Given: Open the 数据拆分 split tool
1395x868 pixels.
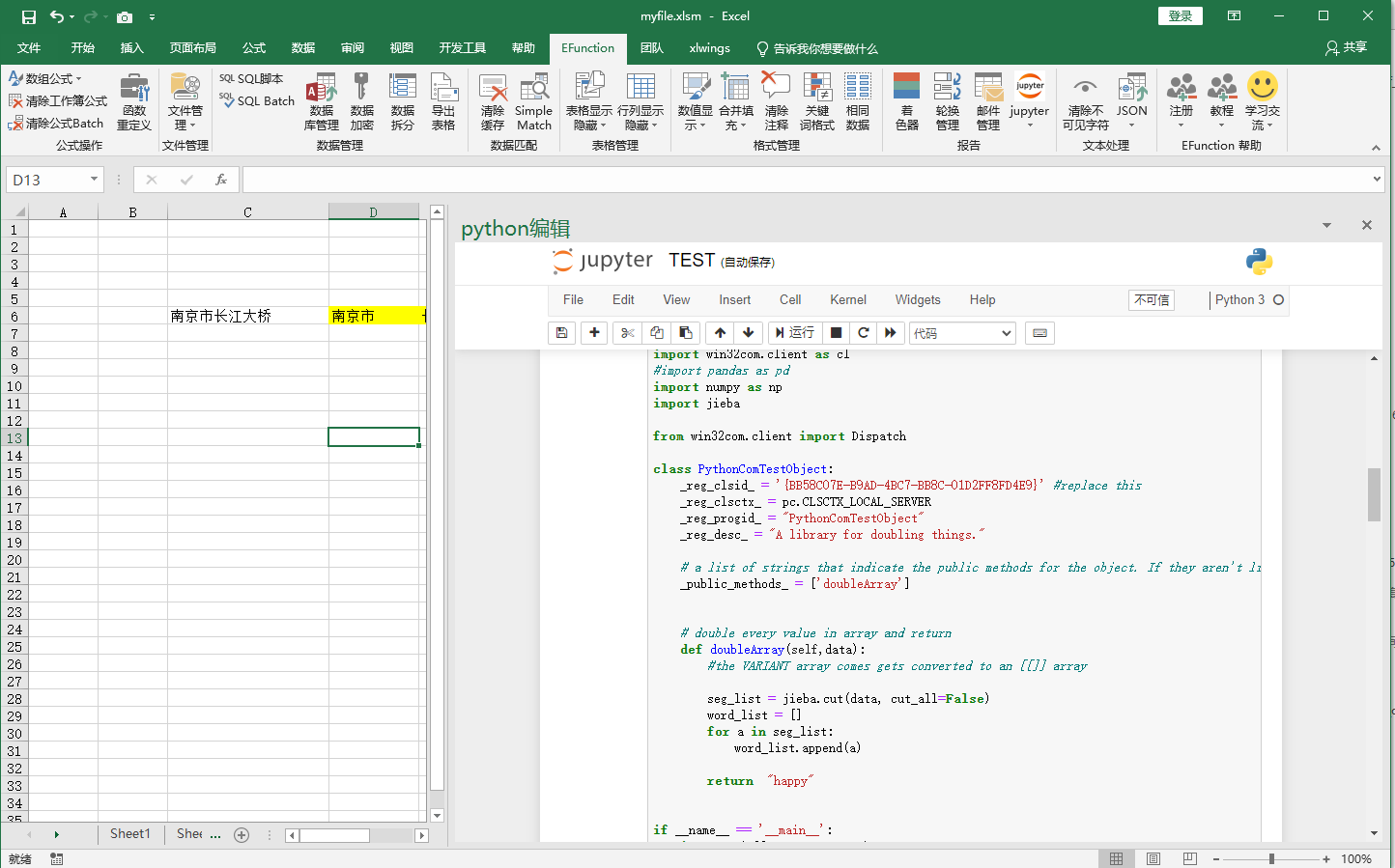Looking at the screenshot, I should [x=402, y=102].
